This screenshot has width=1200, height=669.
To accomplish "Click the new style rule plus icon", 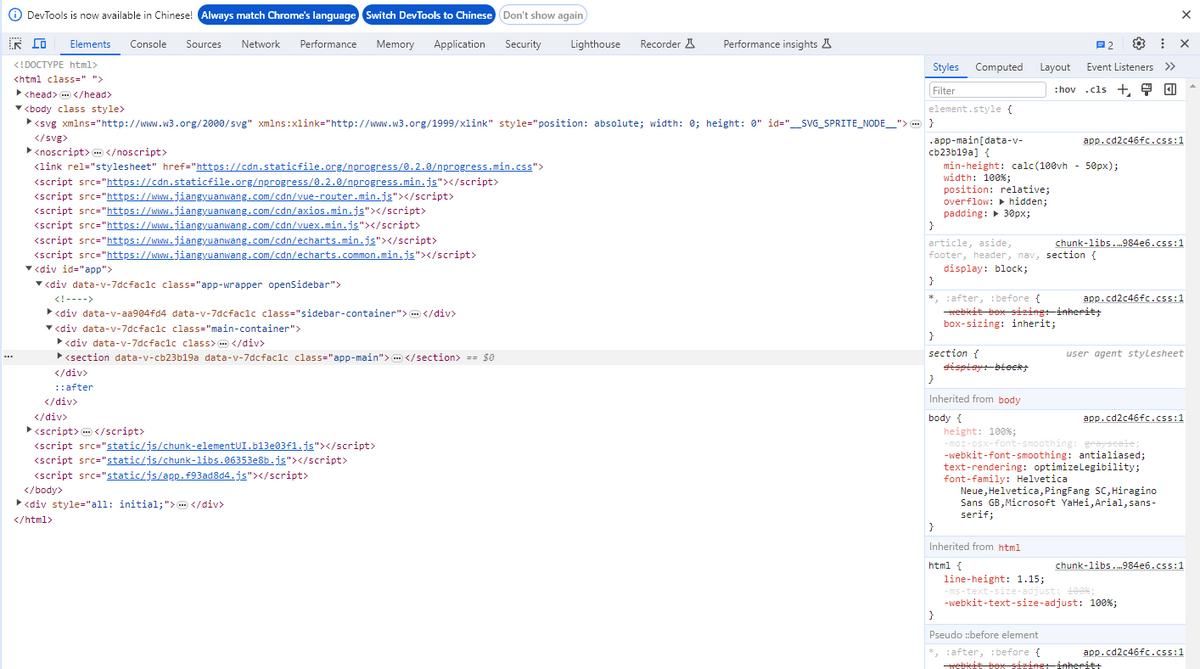I will (x=1122, y=89).
